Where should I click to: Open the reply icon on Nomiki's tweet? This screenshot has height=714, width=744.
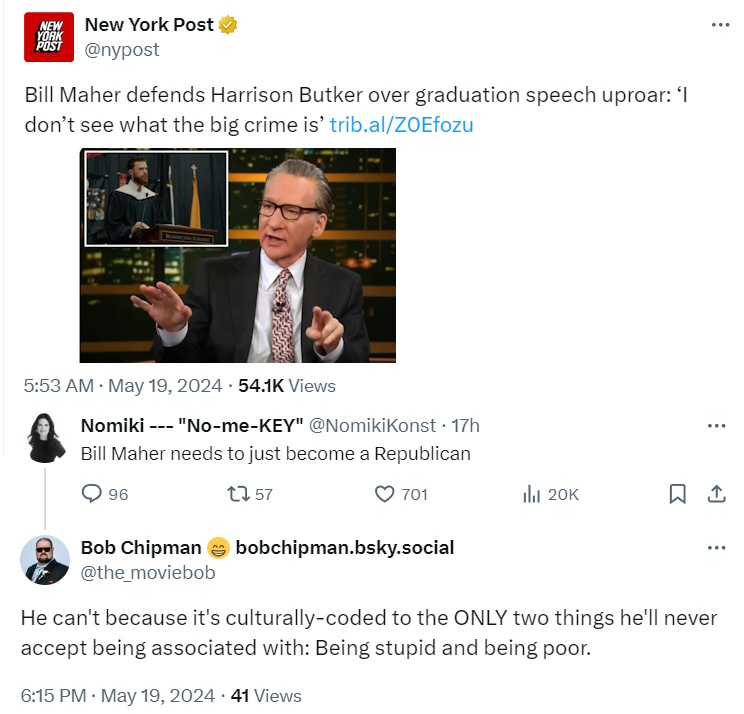pos(92,493)
